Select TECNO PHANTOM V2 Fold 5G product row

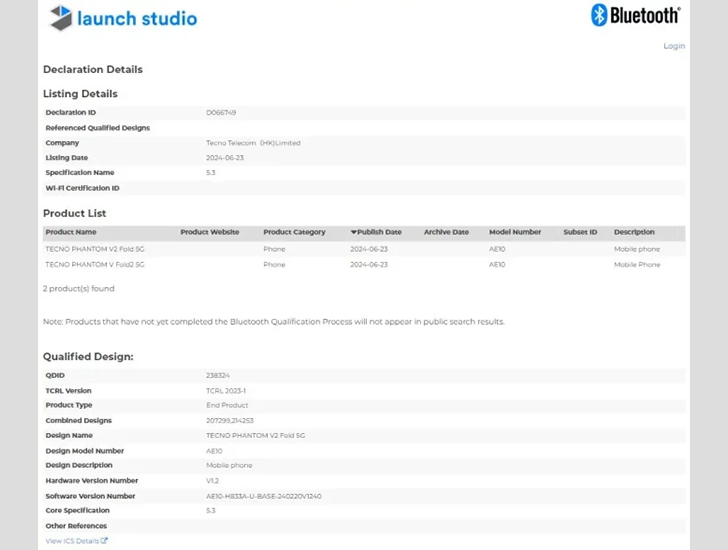364,249
